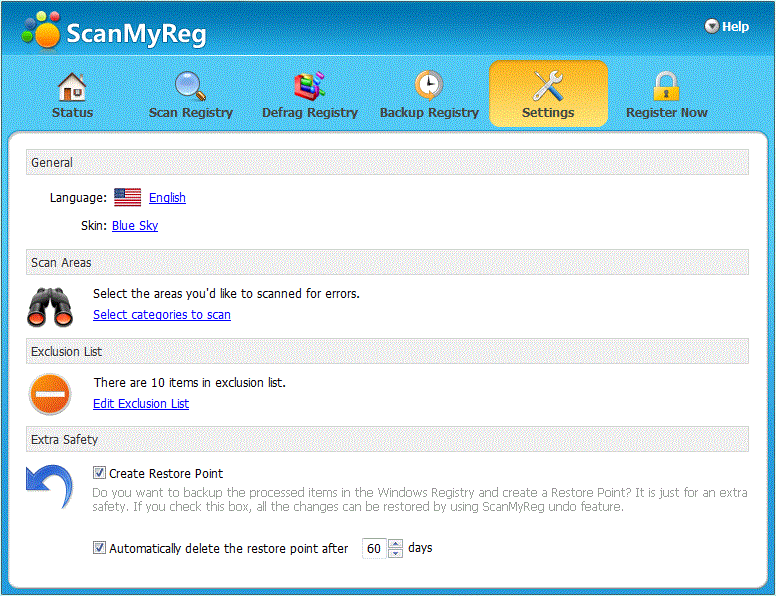Open the Status tab house icon
The height and width of the screenshot is (596, 776).
(x=72, y=87)
